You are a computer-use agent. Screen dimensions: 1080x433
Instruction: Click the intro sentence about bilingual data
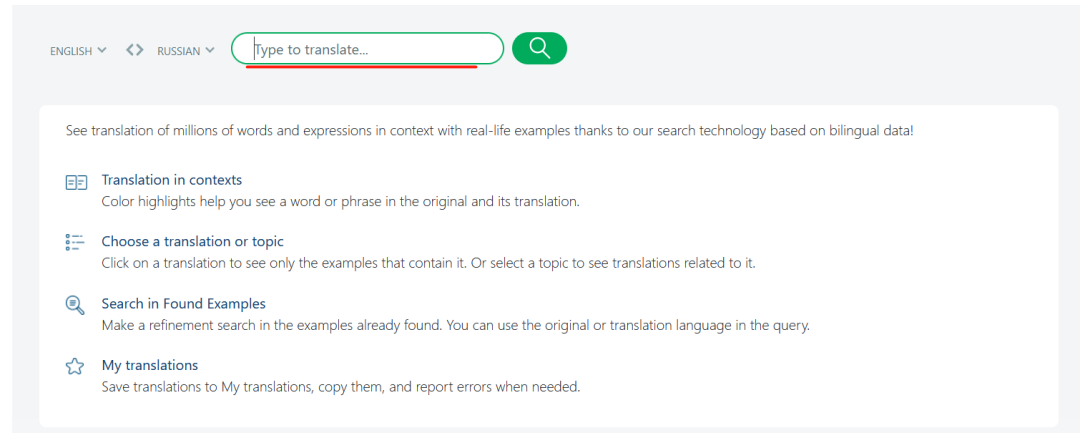(490, 130)
